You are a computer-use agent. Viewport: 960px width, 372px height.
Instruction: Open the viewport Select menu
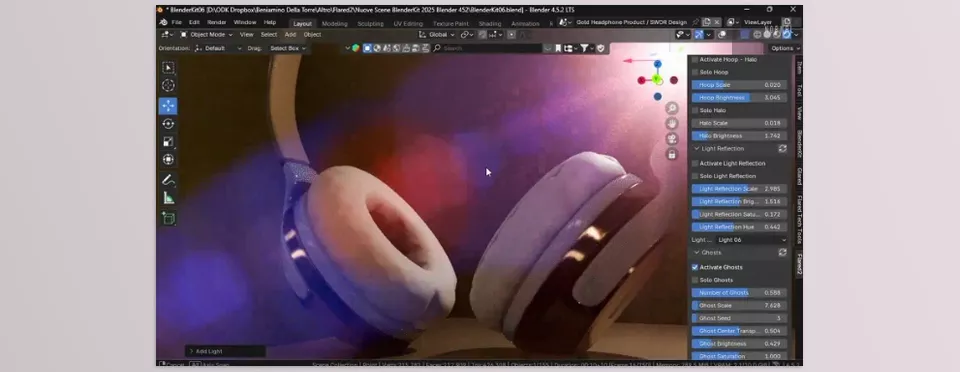tap(269, 35)
